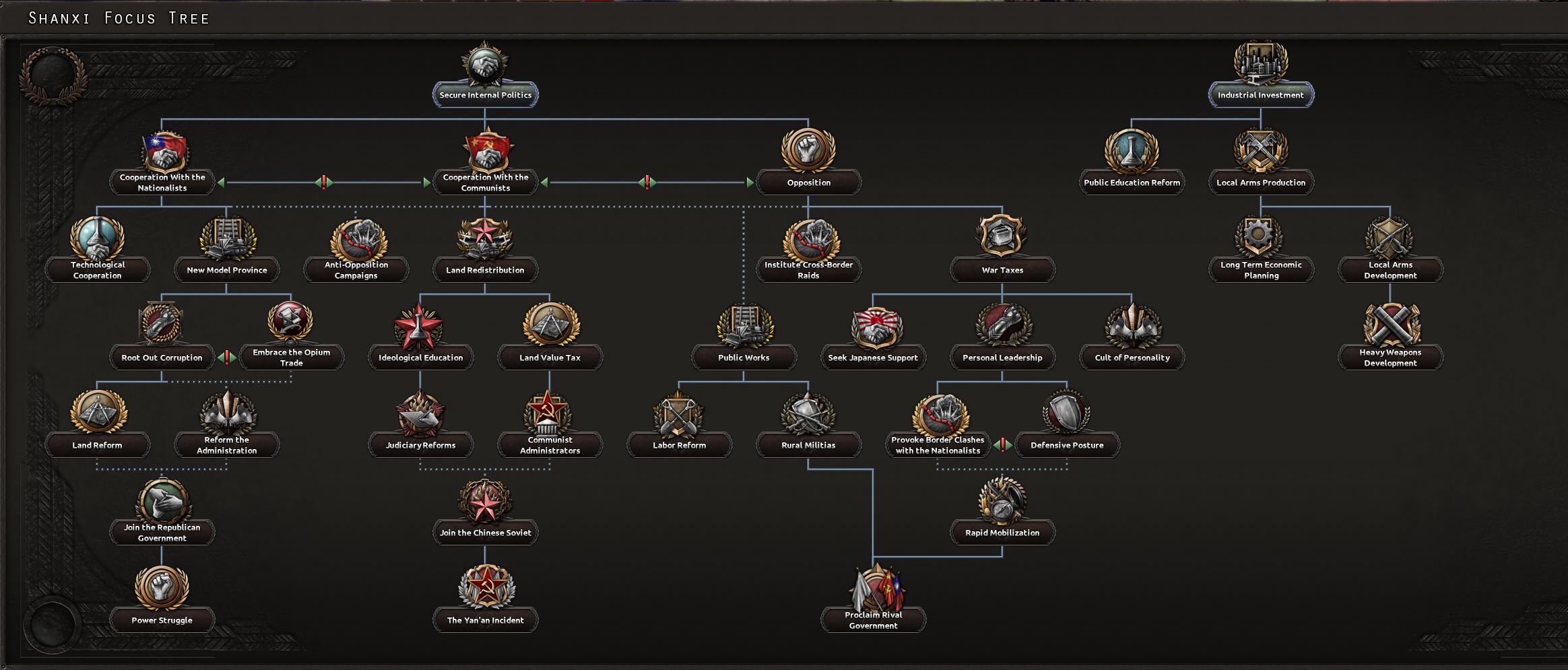
Task: Click the Industrial Investment focus icon
Action: 1261,63
